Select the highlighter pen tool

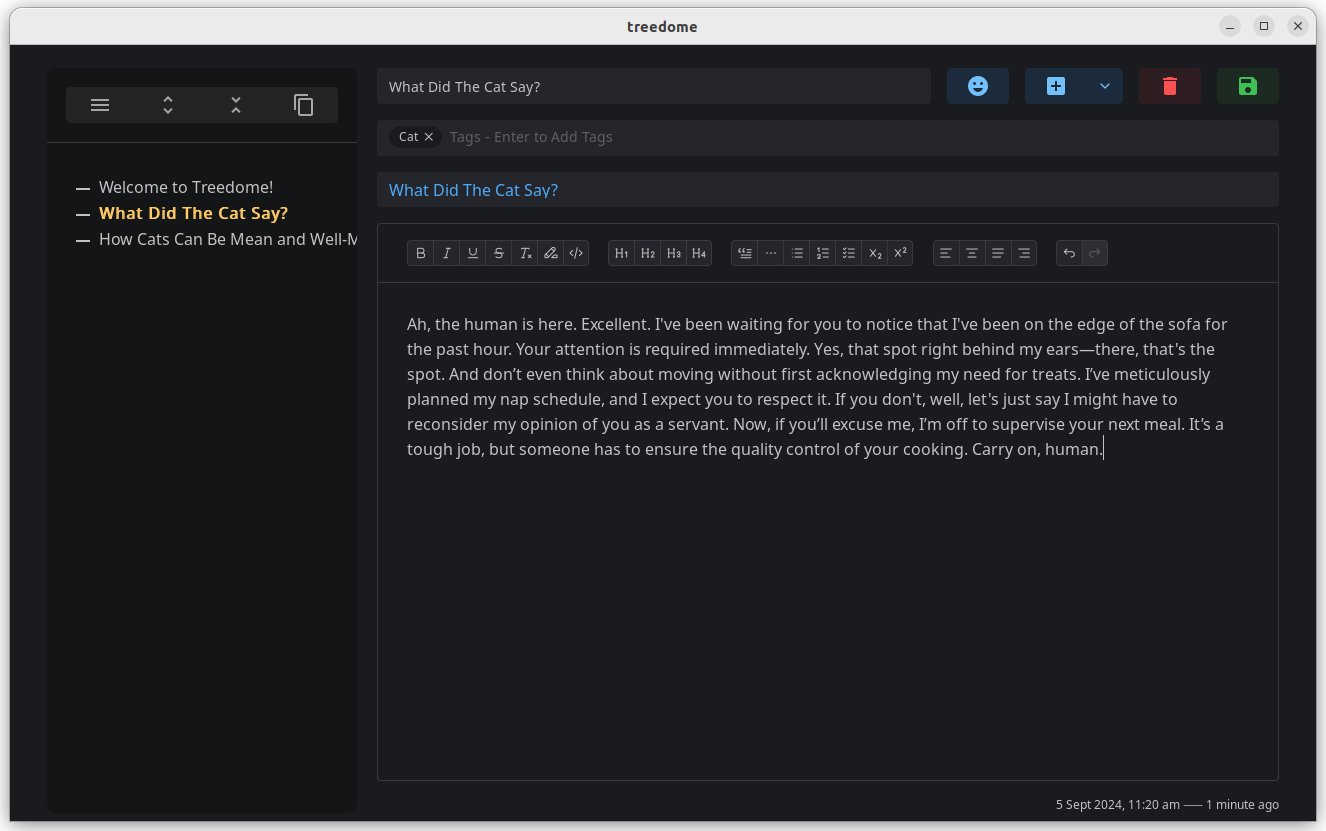550,253
